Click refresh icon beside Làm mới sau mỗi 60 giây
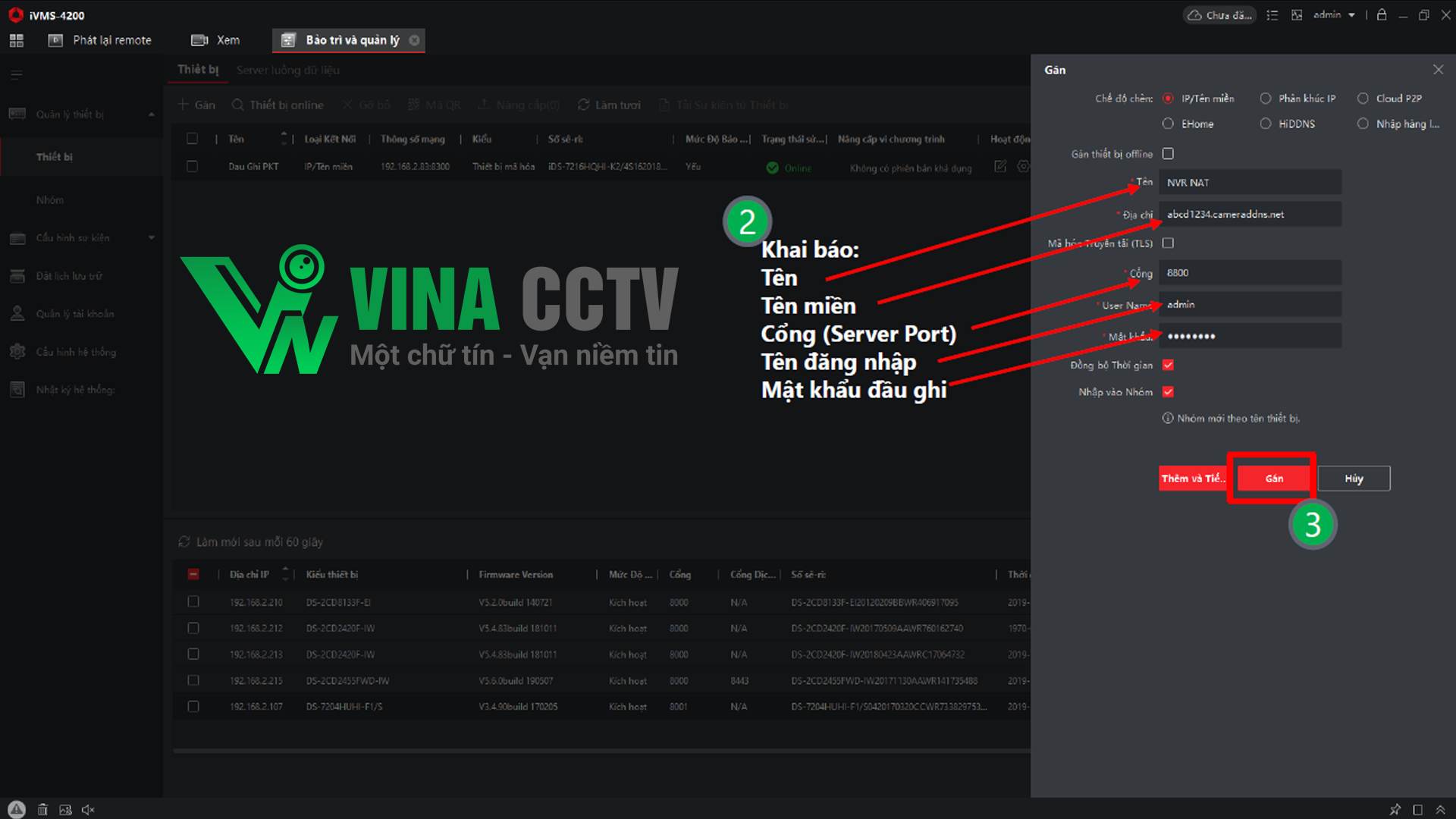 pos(184,541)
